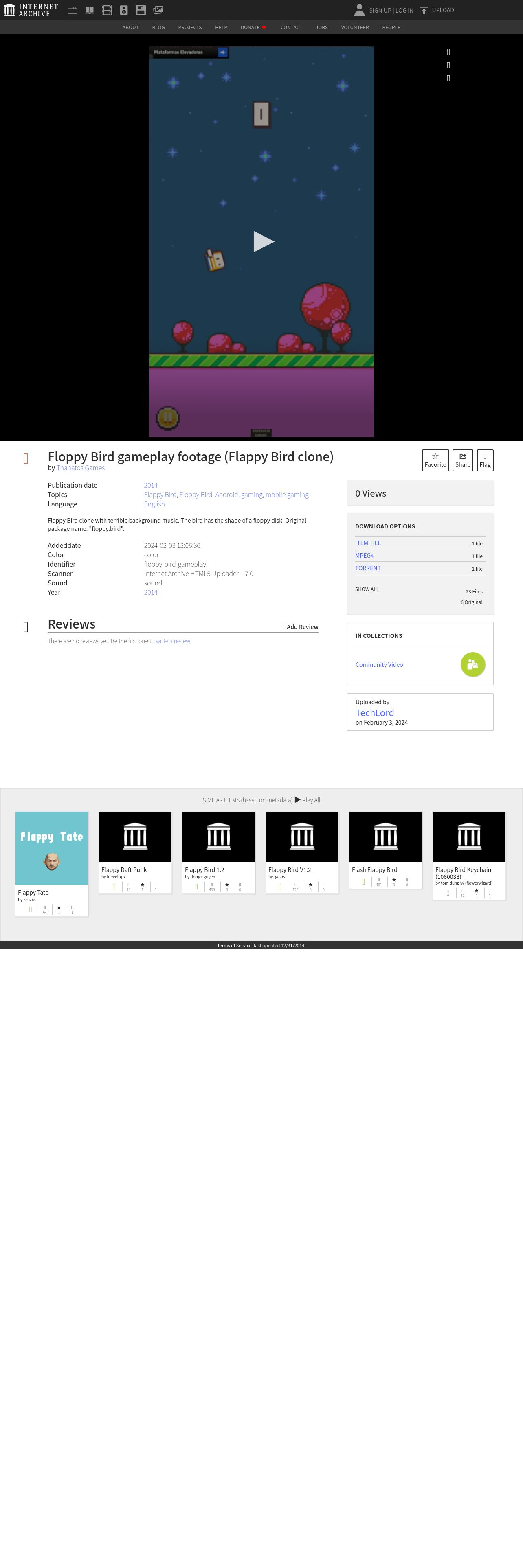Screen dimensions: 523x1568
Task: Click the star icon on the Favorite button
Action: coord(435,456)
